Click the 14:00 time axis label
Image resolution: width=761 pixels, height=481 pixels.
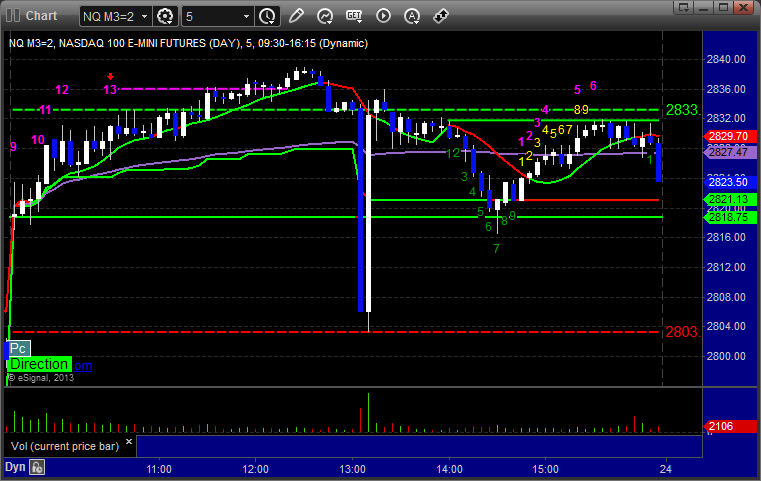[x=449, y=469]
